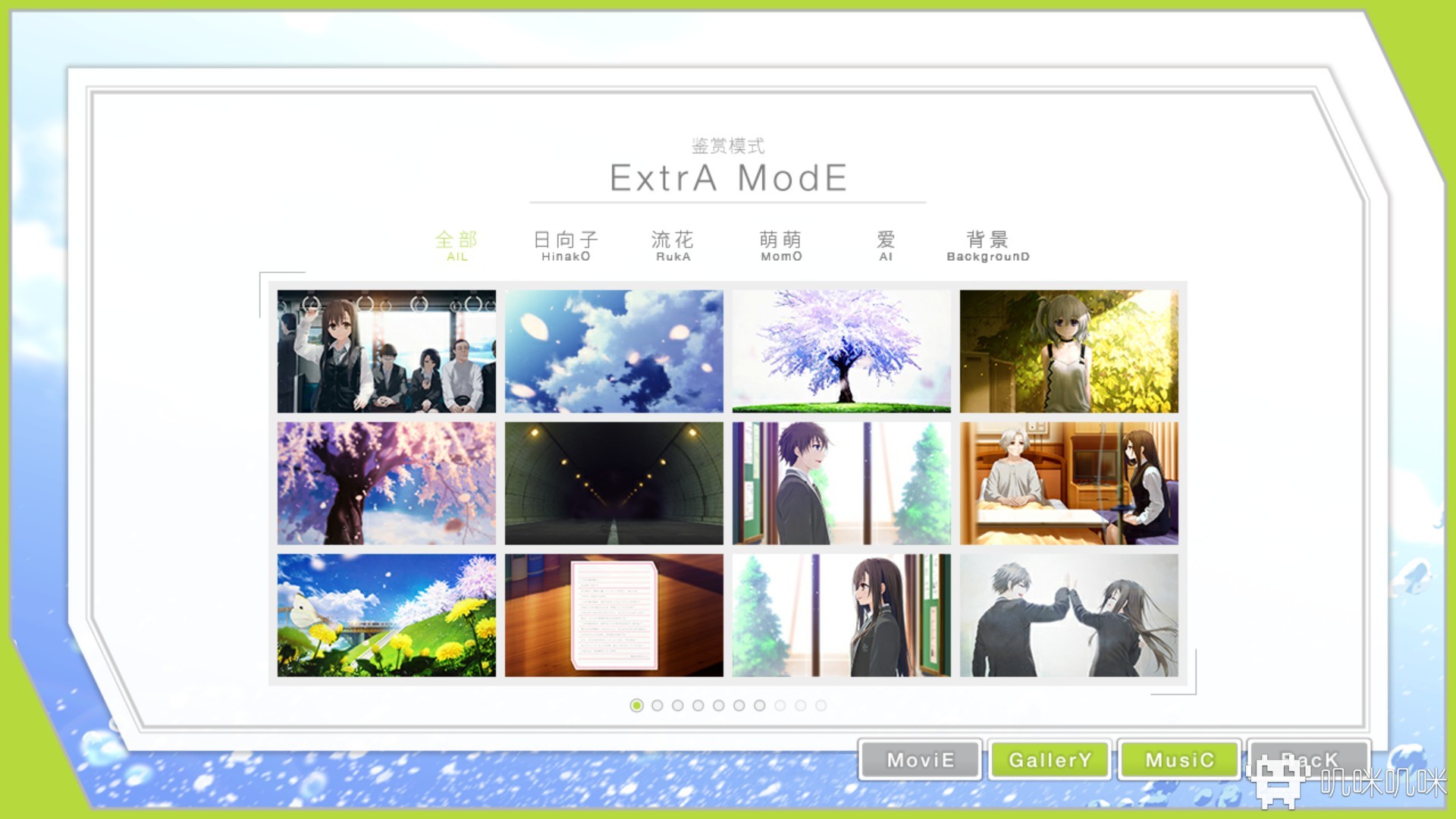This screenshot has width=1456, height=819.
Task: Select fifth pagination indicator dot
Action: click(718, 704)
